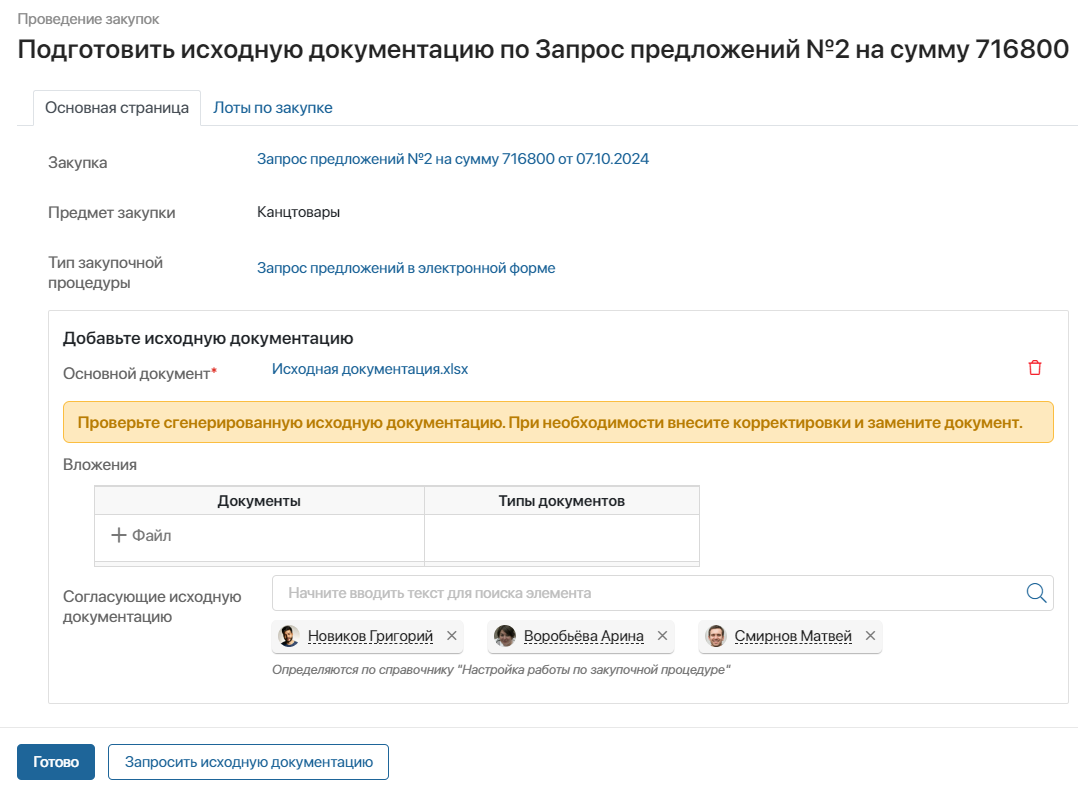1078x792 pixels.
Task: Switch to Основная страница tab
Action: click(x=117, y=108)
